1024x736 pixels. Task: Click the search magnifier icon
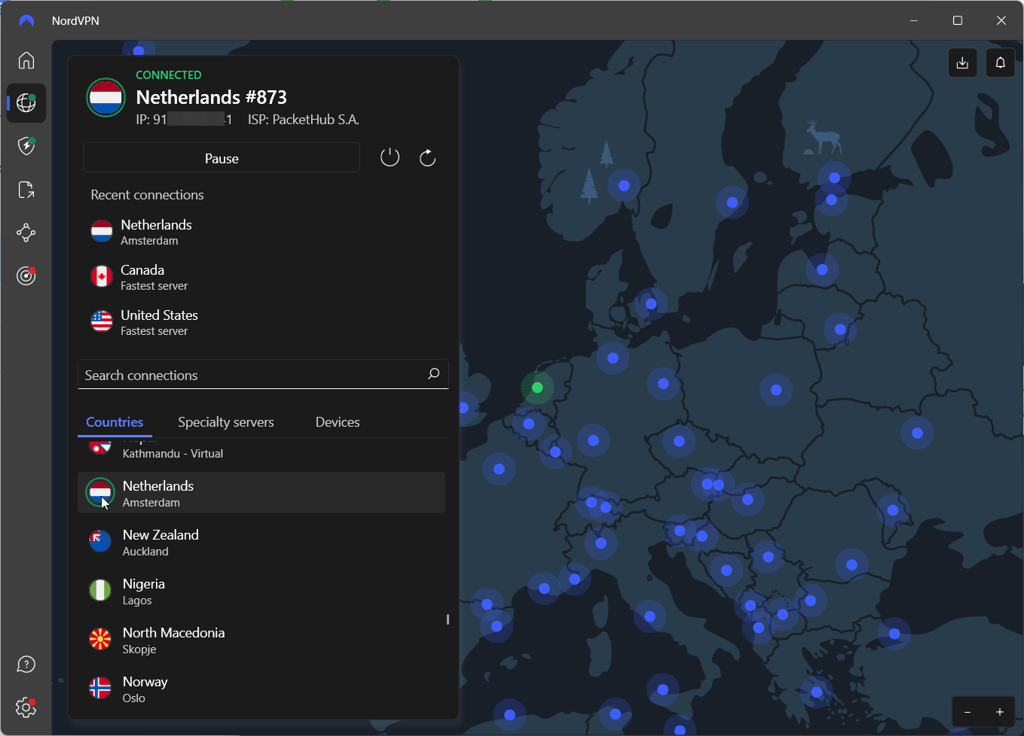[434, 374]
